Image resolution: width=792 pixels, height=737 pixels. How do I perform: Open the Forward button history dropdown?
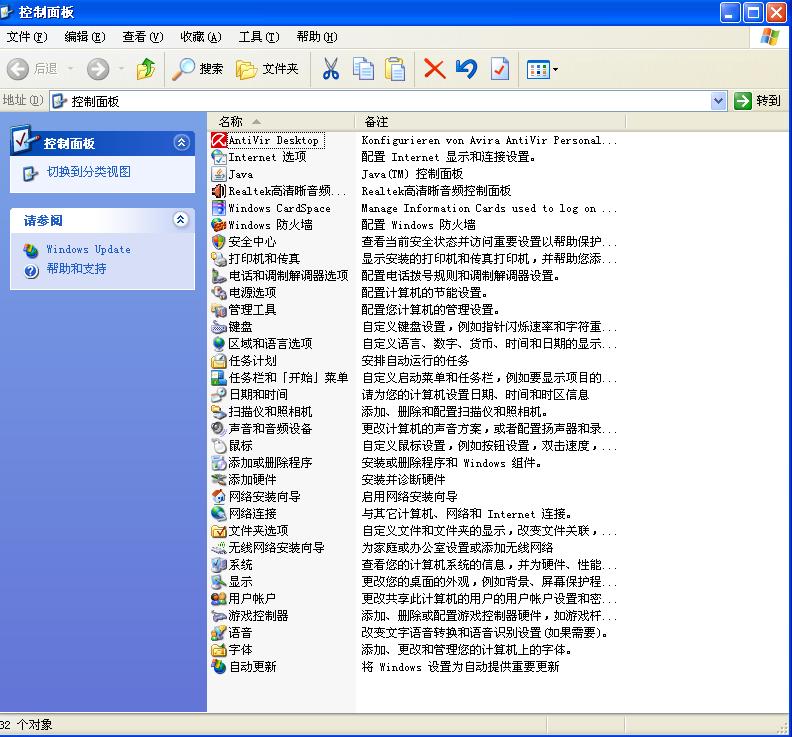121,69
